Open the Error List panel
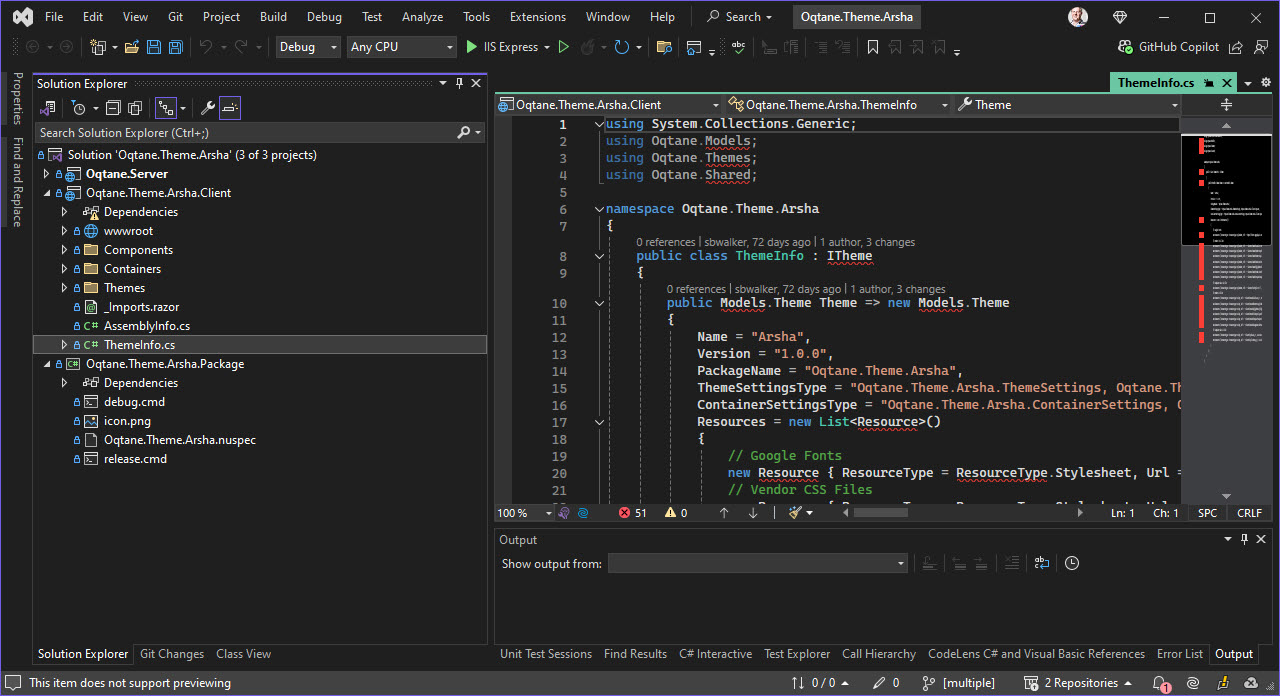Viewport: 1280px width, 696px height. (1180, 653)
